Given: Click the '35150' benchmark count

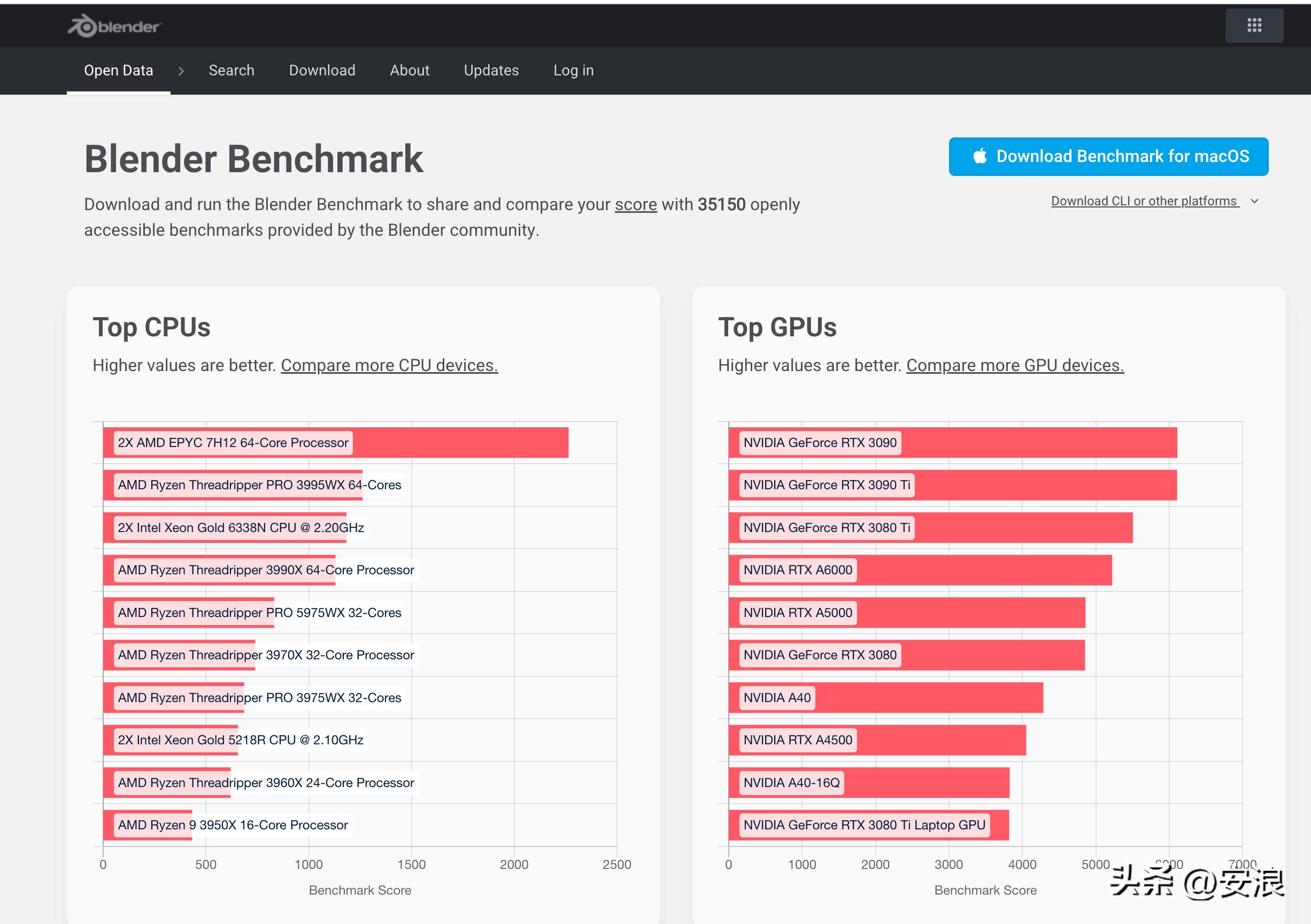Looking at the screenshot, I should pyautogui.click(x=721, y=204).
